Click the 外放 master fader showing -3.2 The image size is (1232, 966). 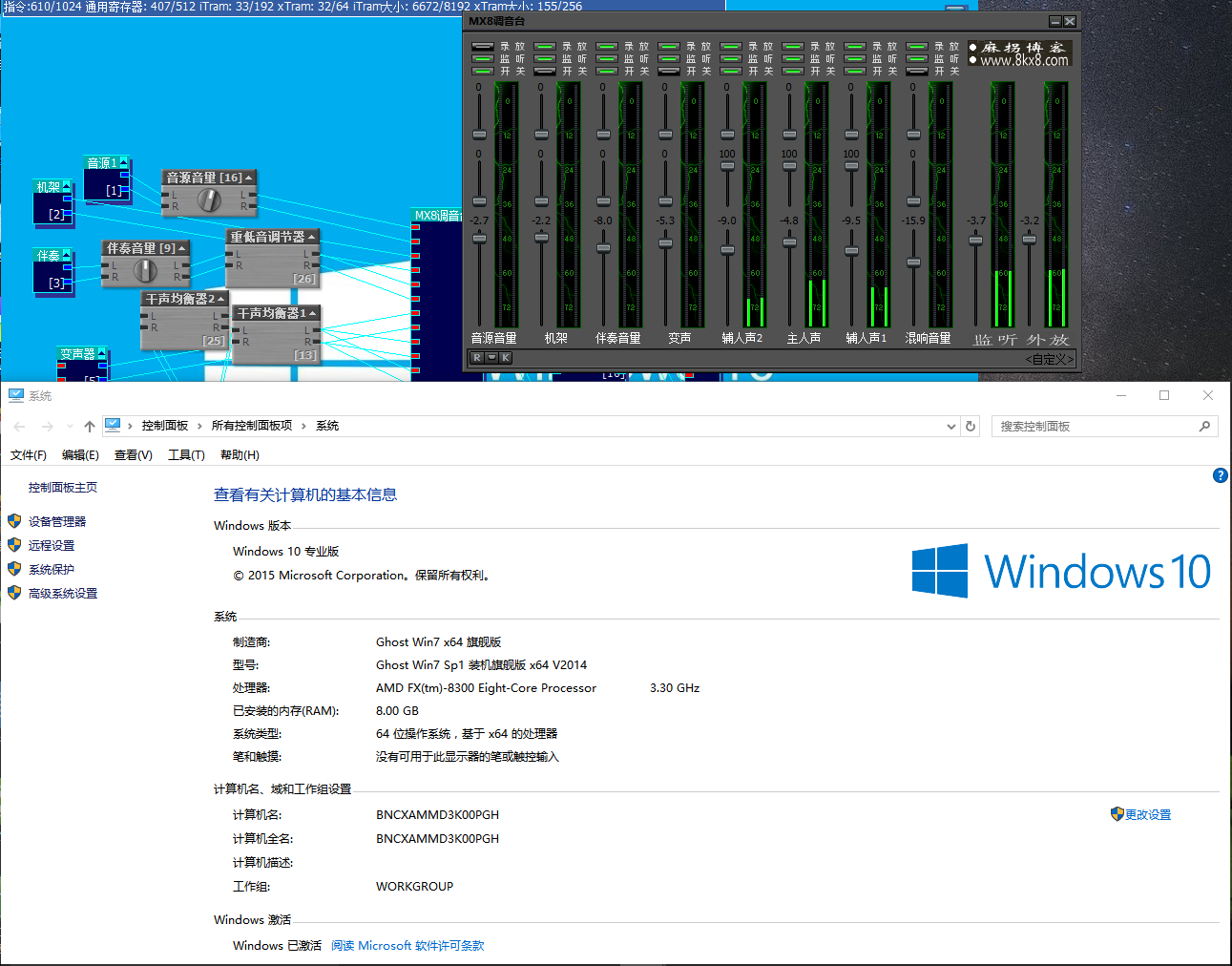[1029, 239]
